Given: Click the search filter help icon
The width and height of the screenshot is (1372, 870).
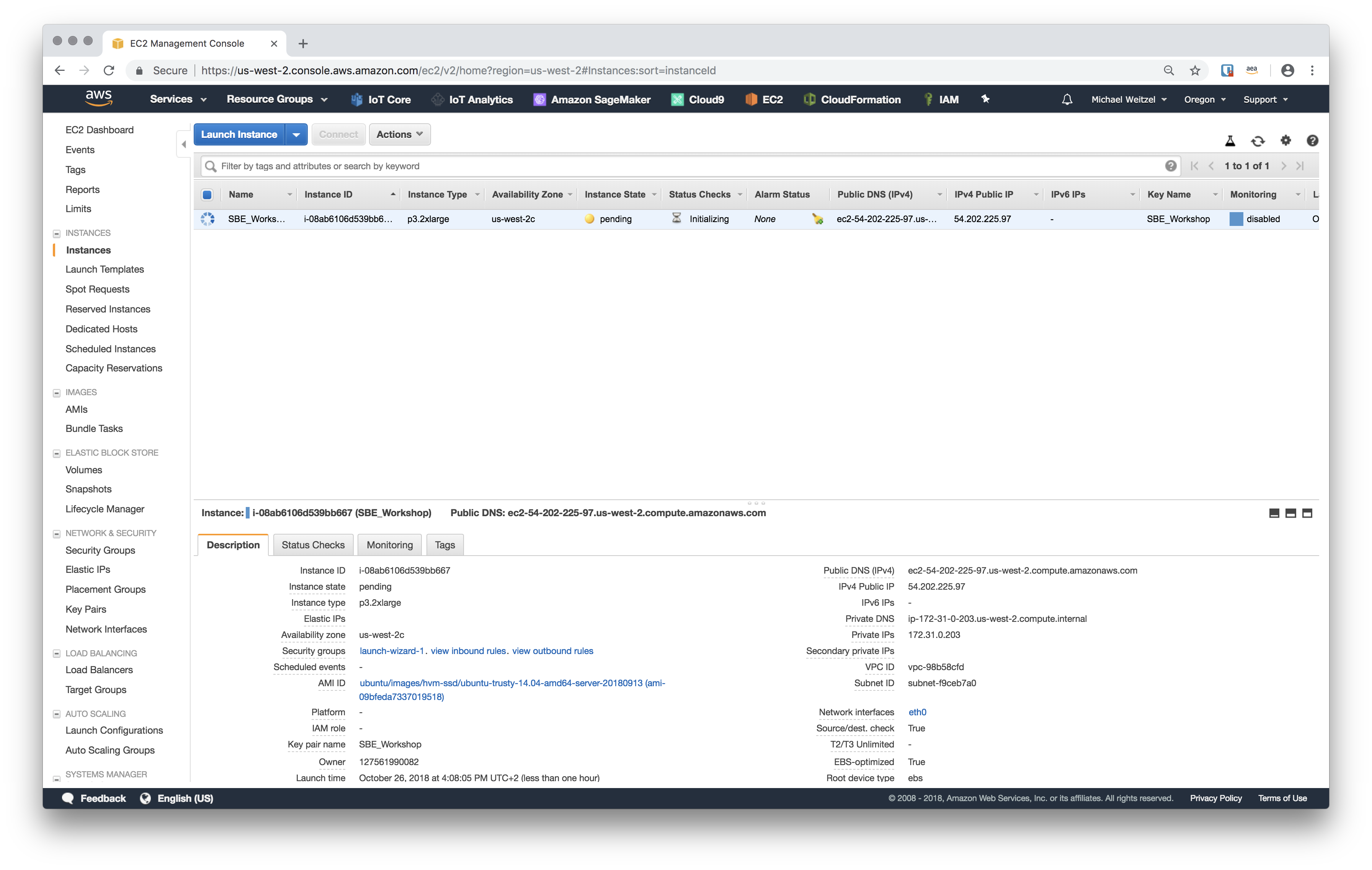Looking at the screenshot, I should (1171, 166).
